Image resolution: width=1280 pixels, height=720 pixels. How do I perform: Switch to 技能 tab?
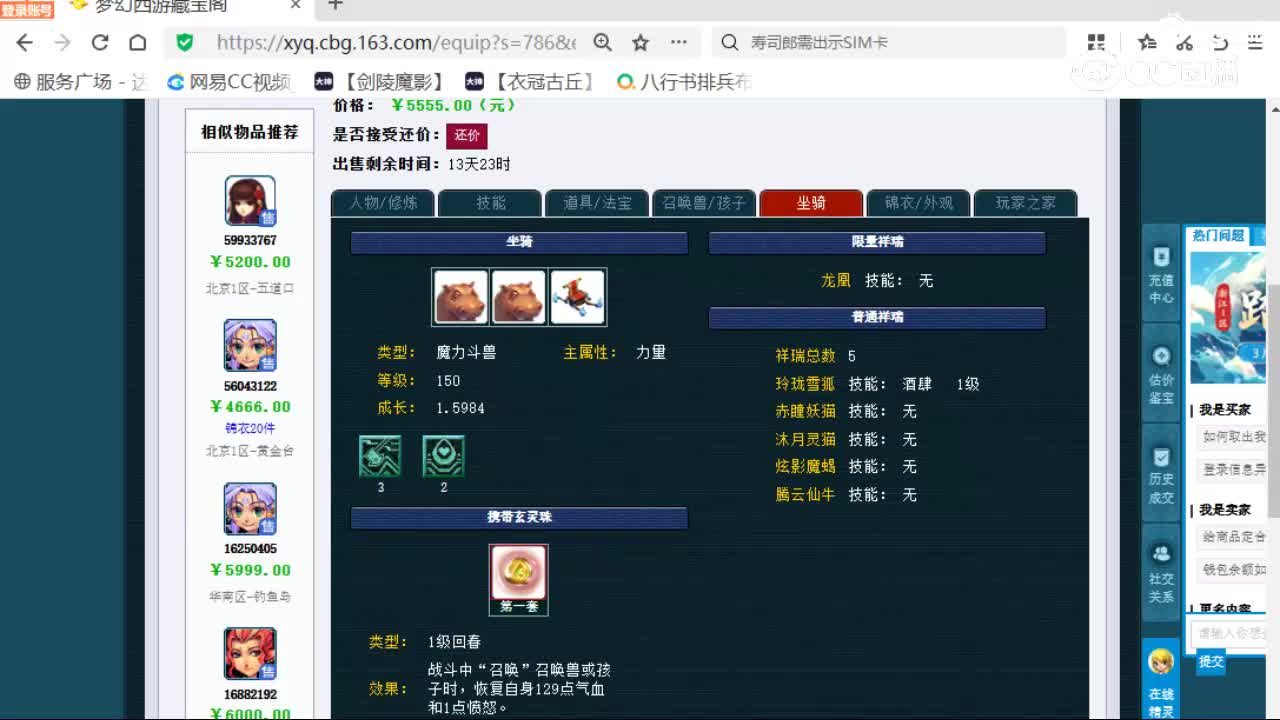tap(490, 203)
